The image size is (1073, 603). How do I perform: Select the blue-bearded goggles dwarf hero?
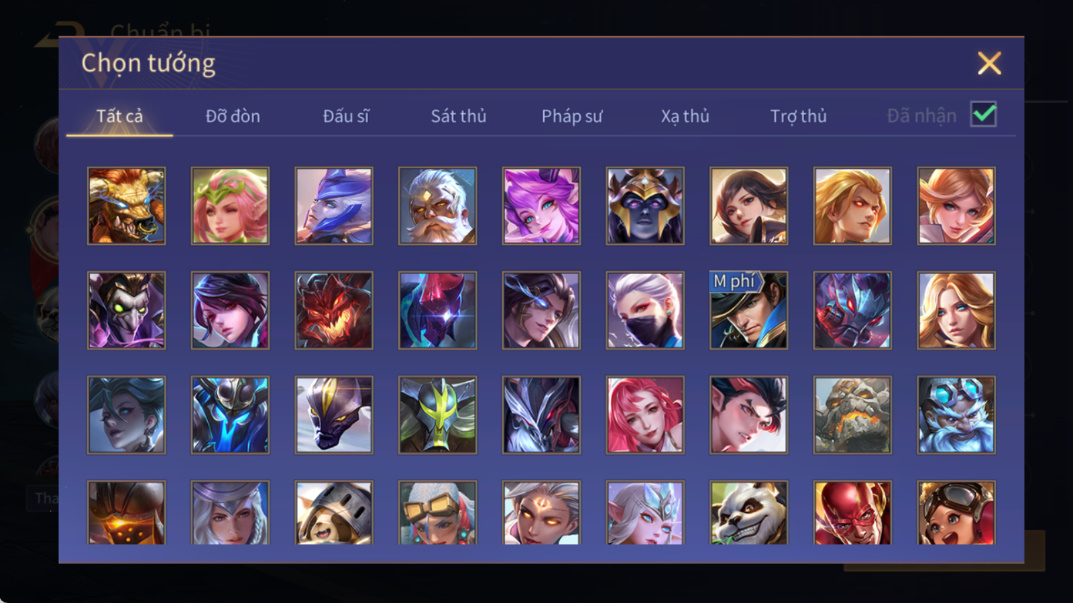point(956,415)
